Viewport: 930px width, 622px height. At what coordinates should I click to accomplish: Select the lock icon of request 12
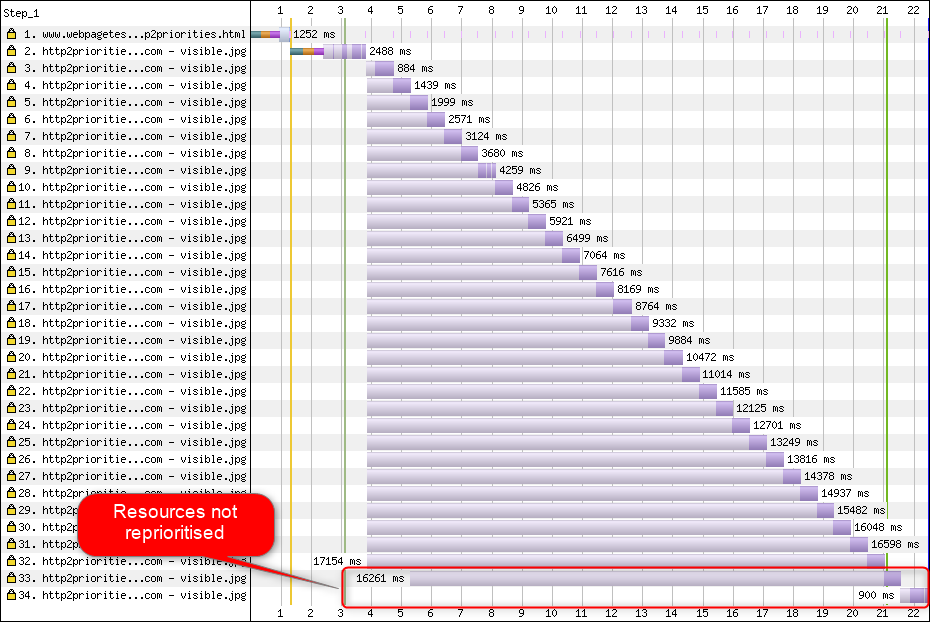11,221
